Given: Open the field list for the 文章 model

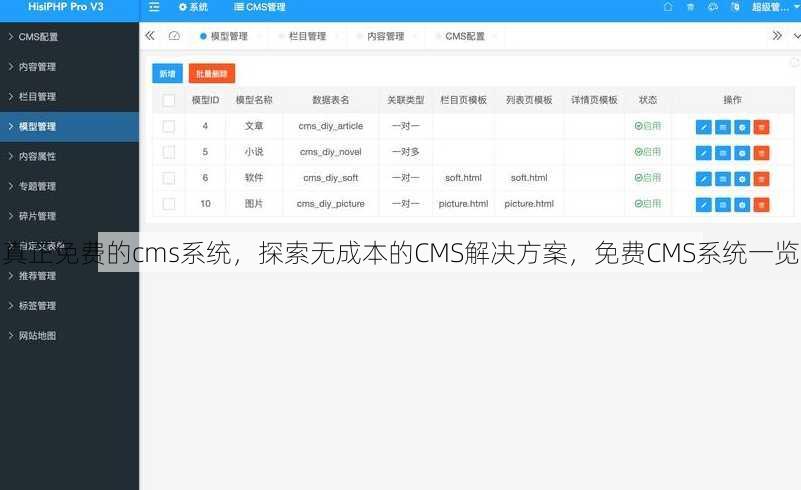Looking at the screenshot, I should 723,127.
